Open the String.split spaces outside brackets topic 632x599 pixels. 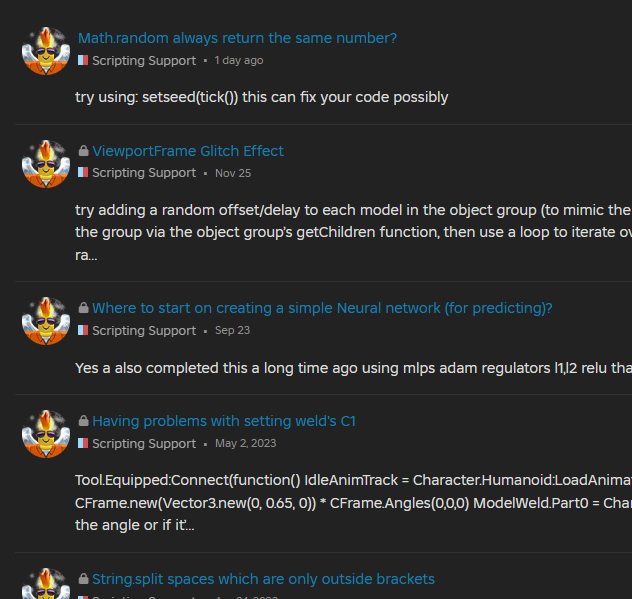pyautogui.click(x=263, y=579)
